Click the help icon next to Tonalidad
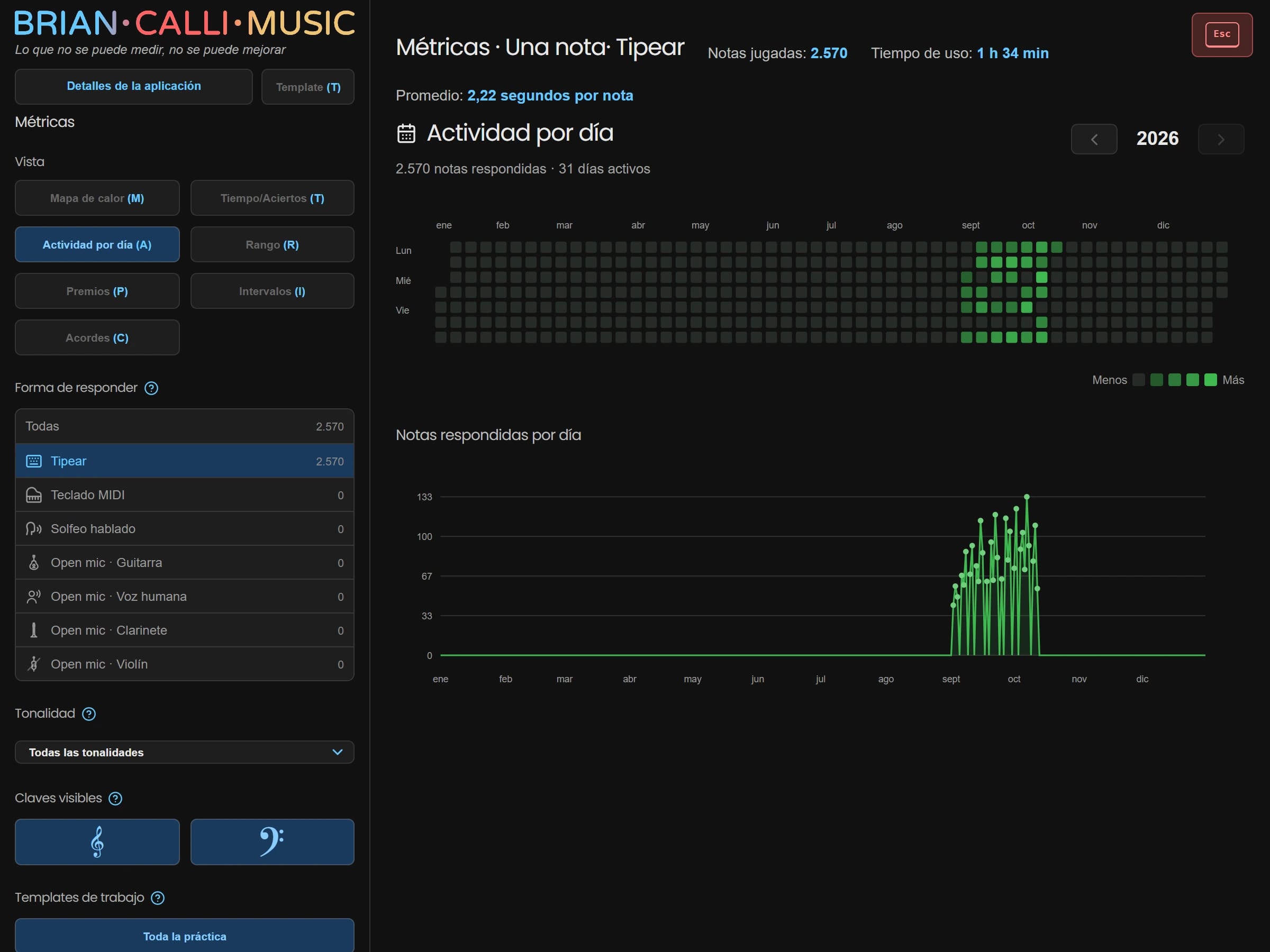The image size is (1270, 952). coord(89,714)
